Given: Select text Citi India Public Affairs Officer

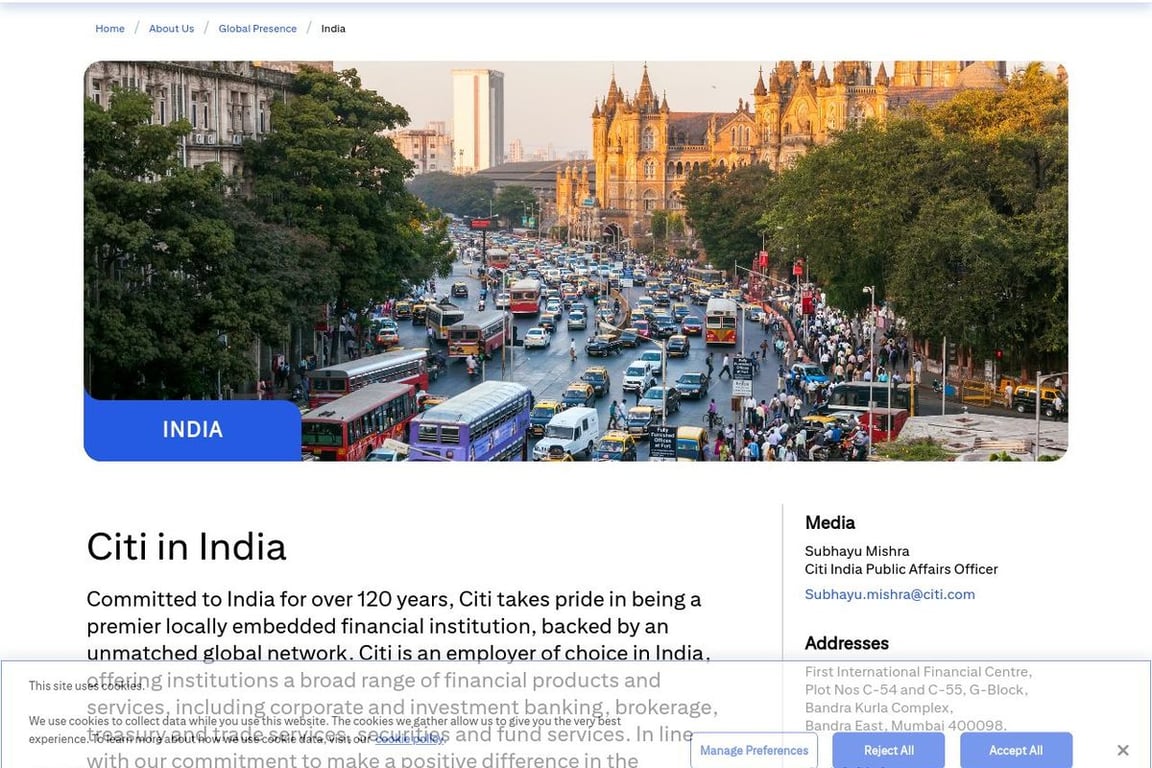Looking at the screenshot, I should click(901, 569).
